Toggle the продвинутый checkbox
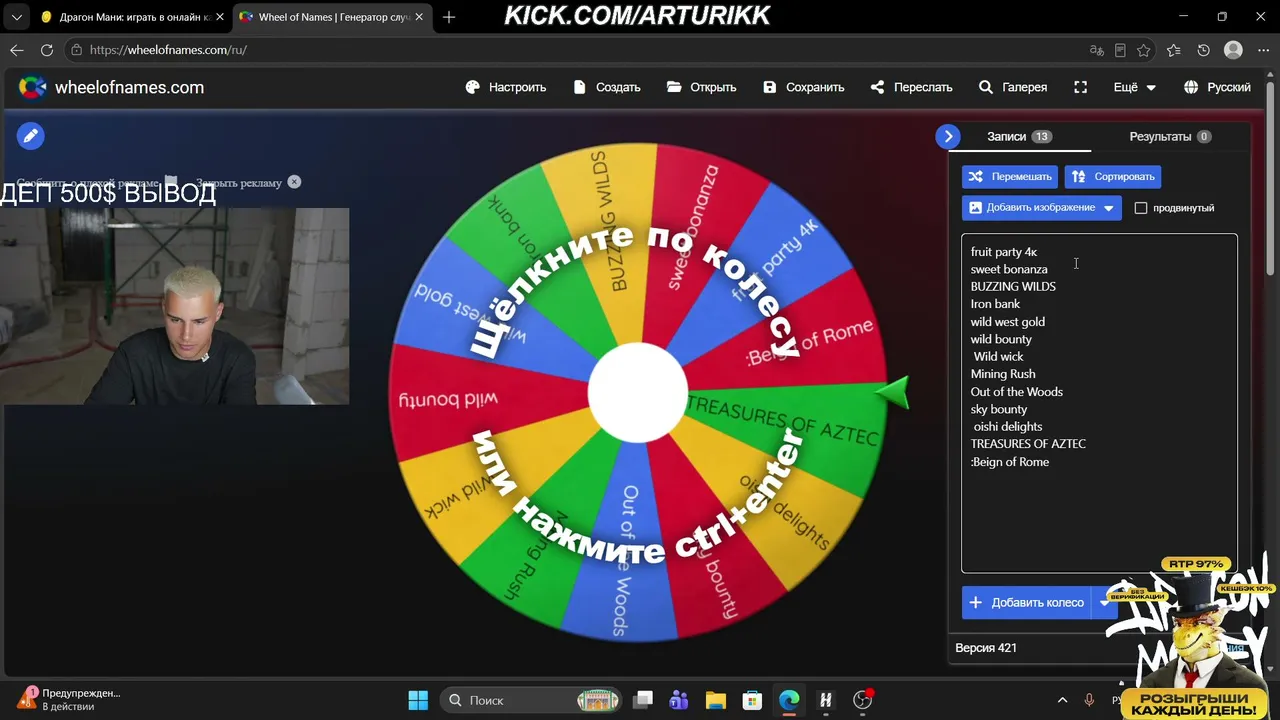This screenshot has width=1280, height=720. (1141, 208)
